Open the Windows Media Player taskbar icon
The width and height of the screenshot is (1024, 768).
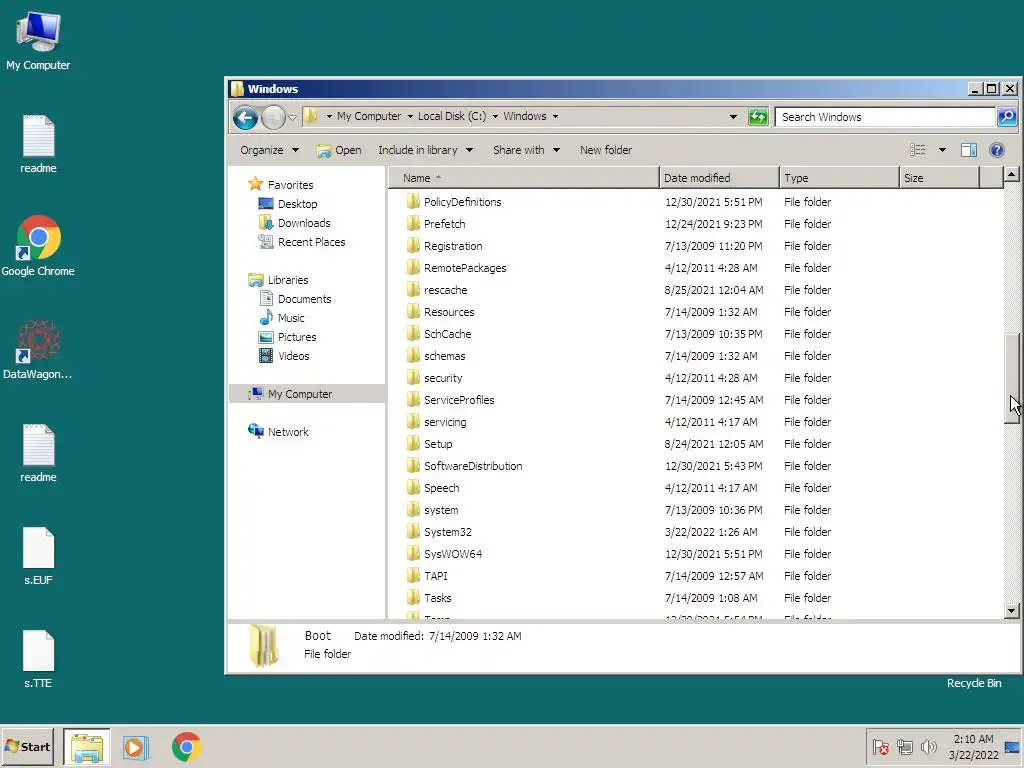click(x=136, y=747)
